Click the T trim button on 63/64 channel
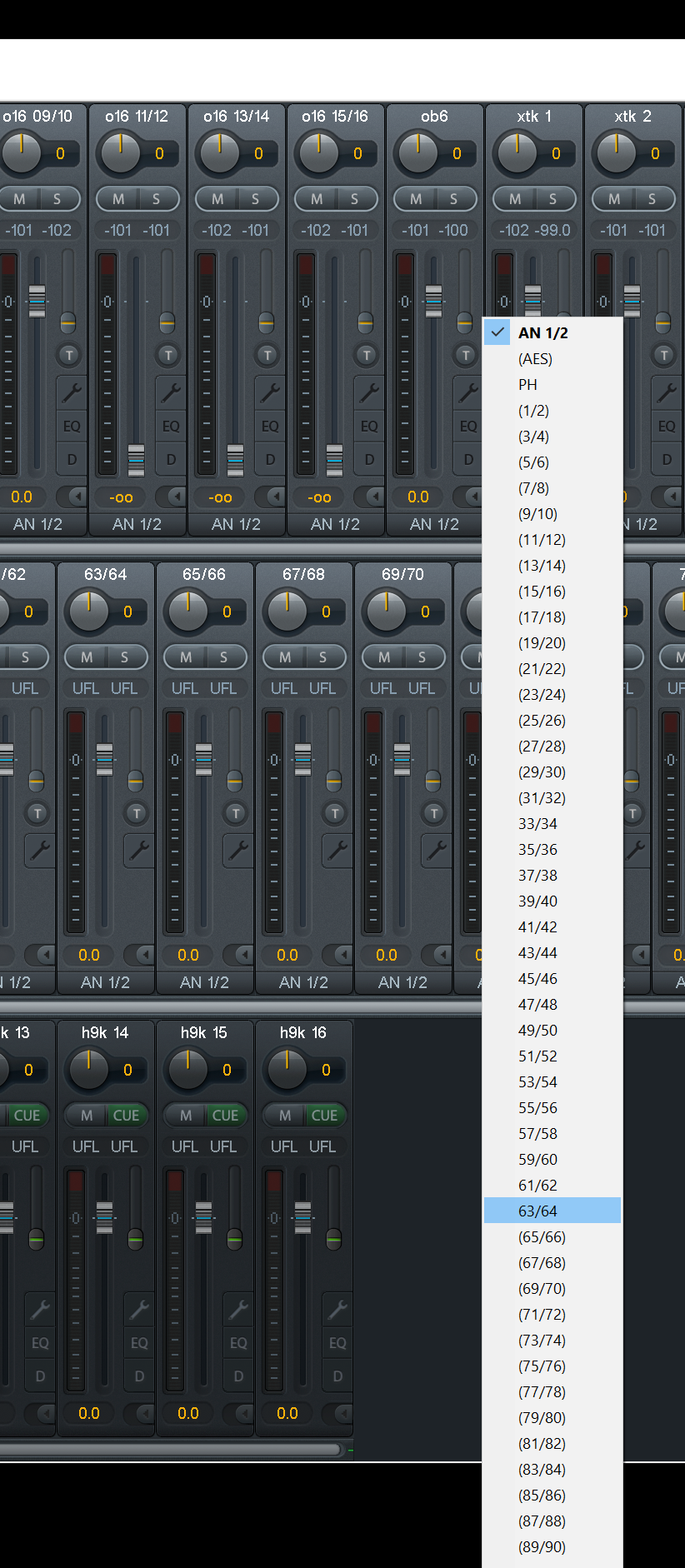 (x=137, y=813)
